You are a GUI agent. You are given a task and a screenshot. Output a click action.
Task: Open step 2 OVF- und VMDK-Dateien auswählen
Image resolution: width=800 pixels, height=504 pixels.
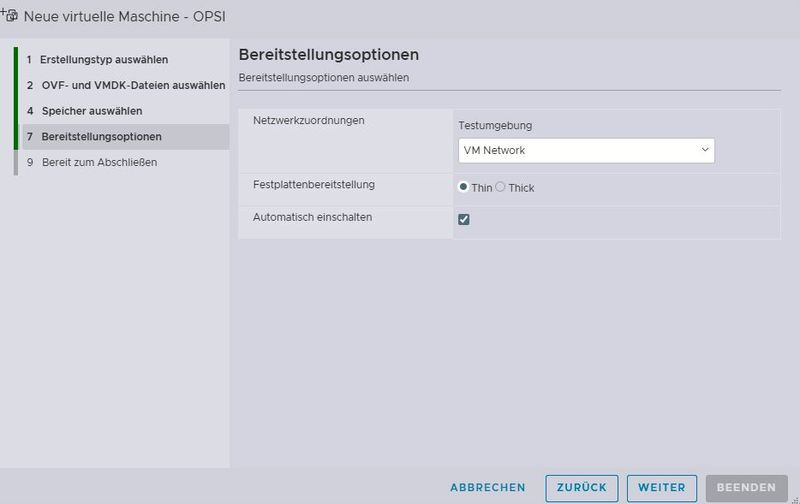[124, 85]
